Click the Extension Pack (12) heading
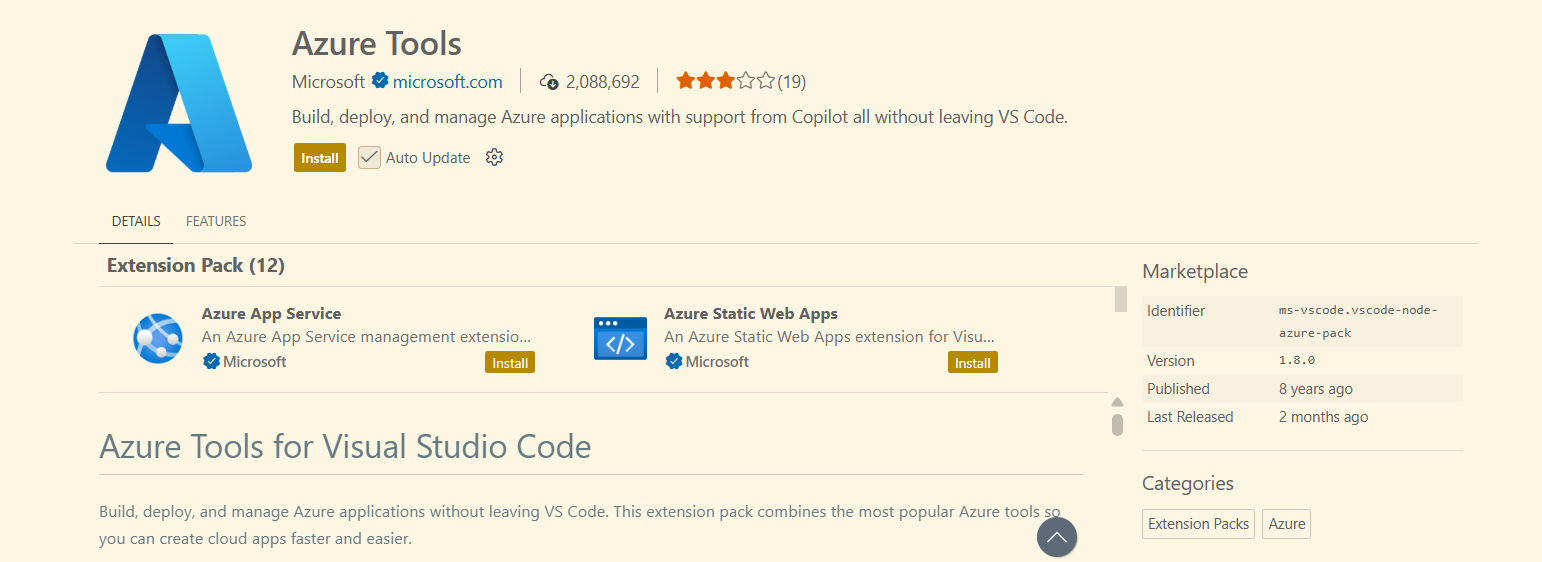The width and height of the screenshot is (1542, 562). point(196,265)
